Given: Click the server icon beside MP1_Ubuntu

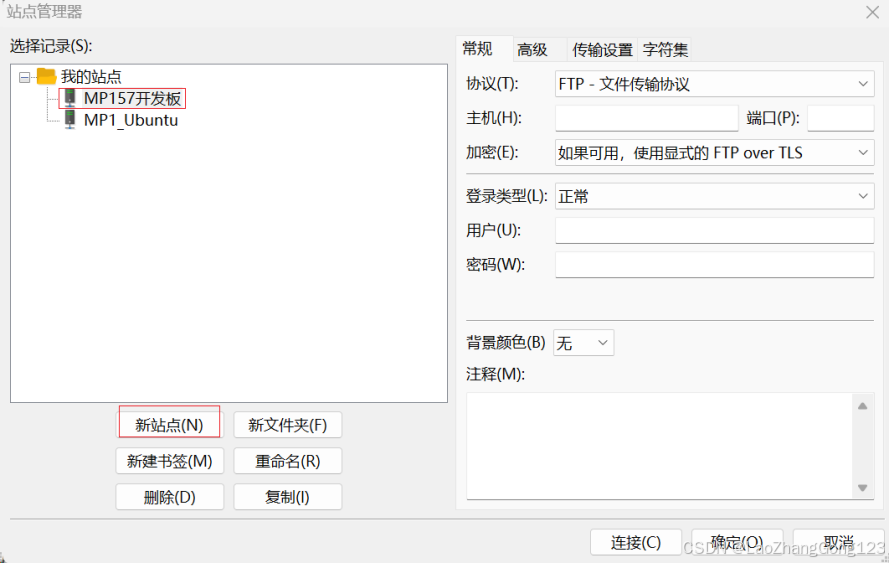Looking at the screenshot, I should click(70, 120).
